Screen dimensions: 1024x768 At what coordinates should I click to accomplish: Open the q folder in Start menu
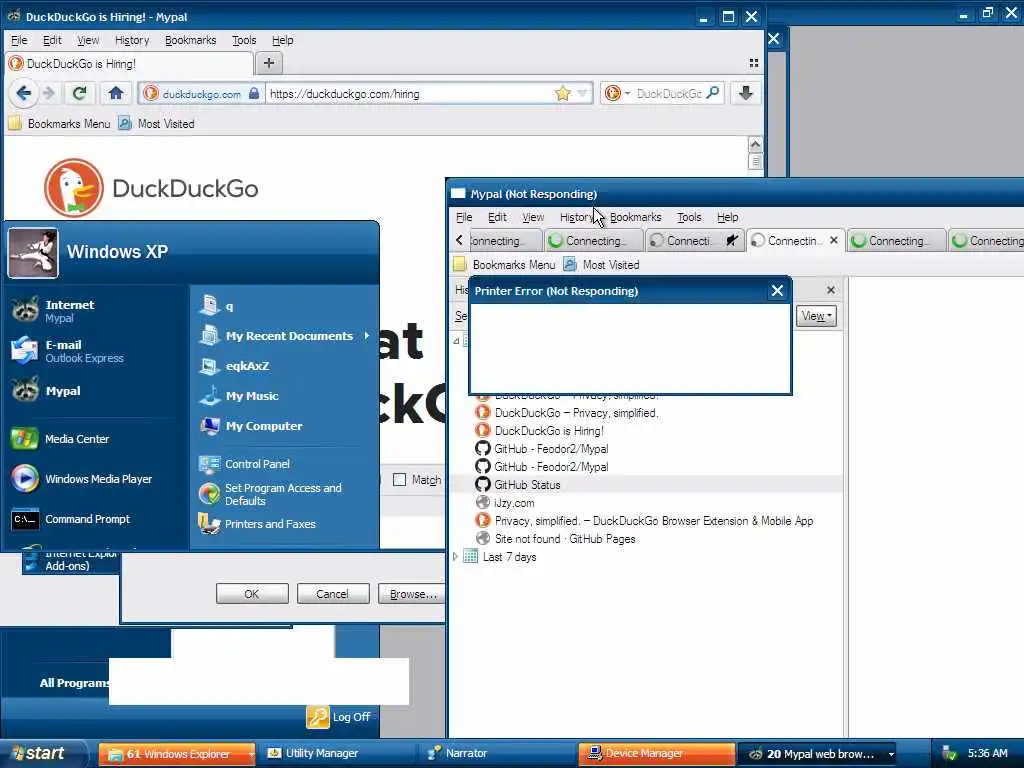click(x=229, y=306)
